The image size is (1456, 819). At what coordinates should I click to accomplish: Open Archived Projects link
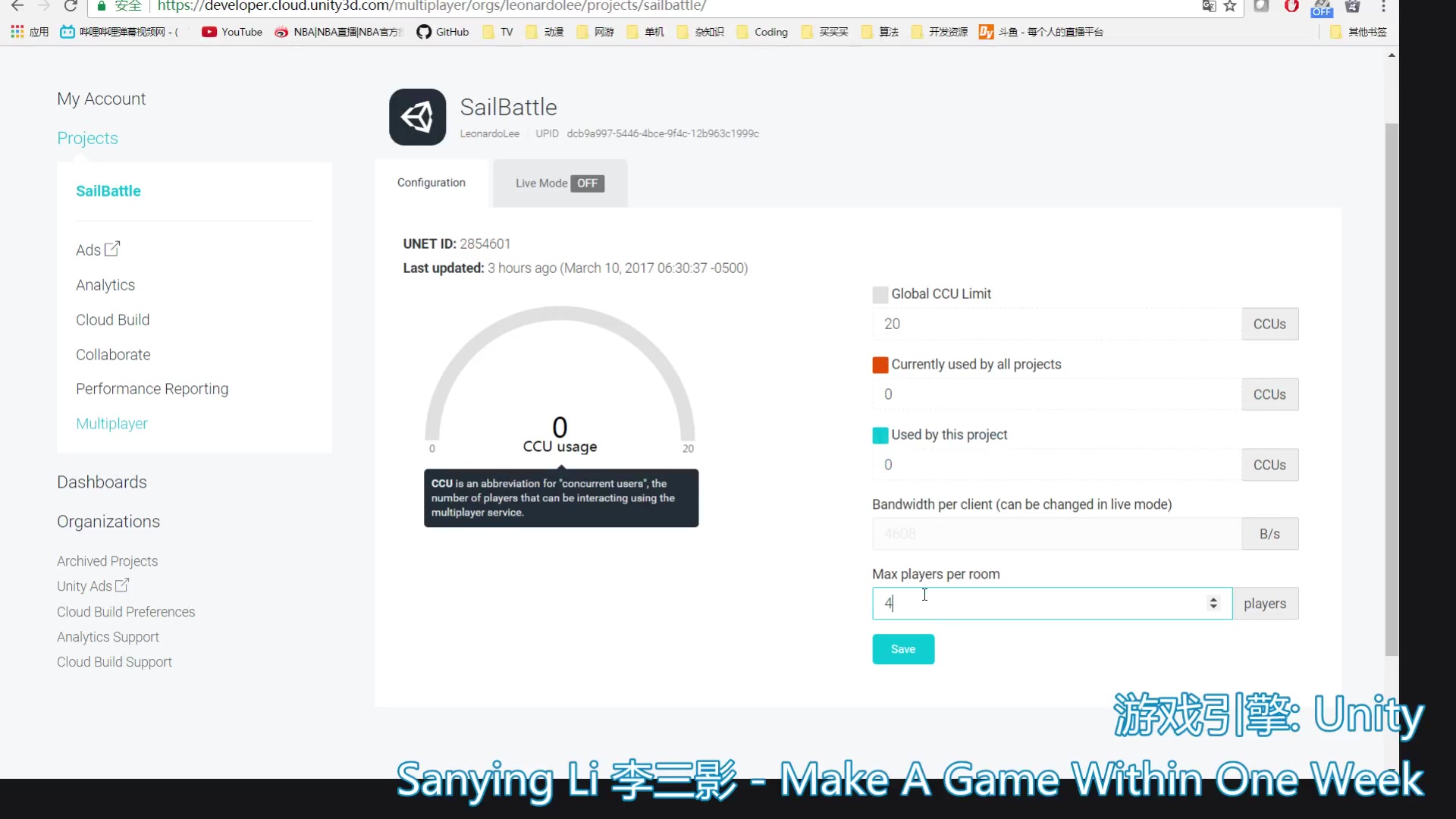click(x=107, y=561)
